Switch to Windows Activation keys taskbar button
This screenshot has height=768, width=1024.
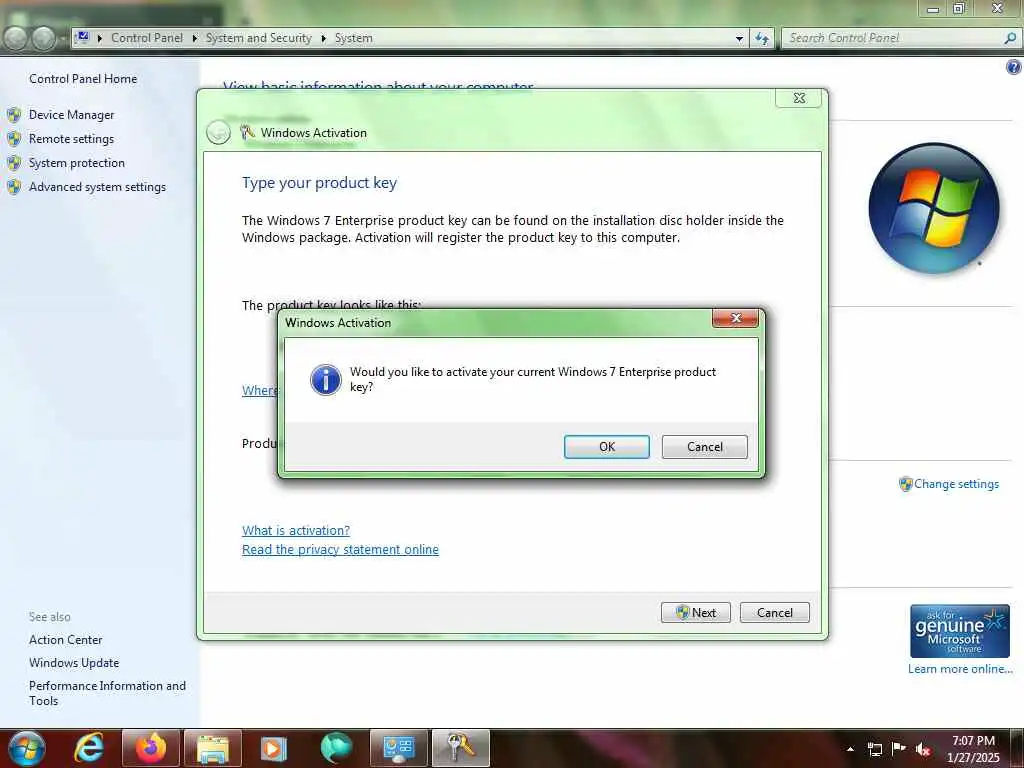(x=460, y=748)
